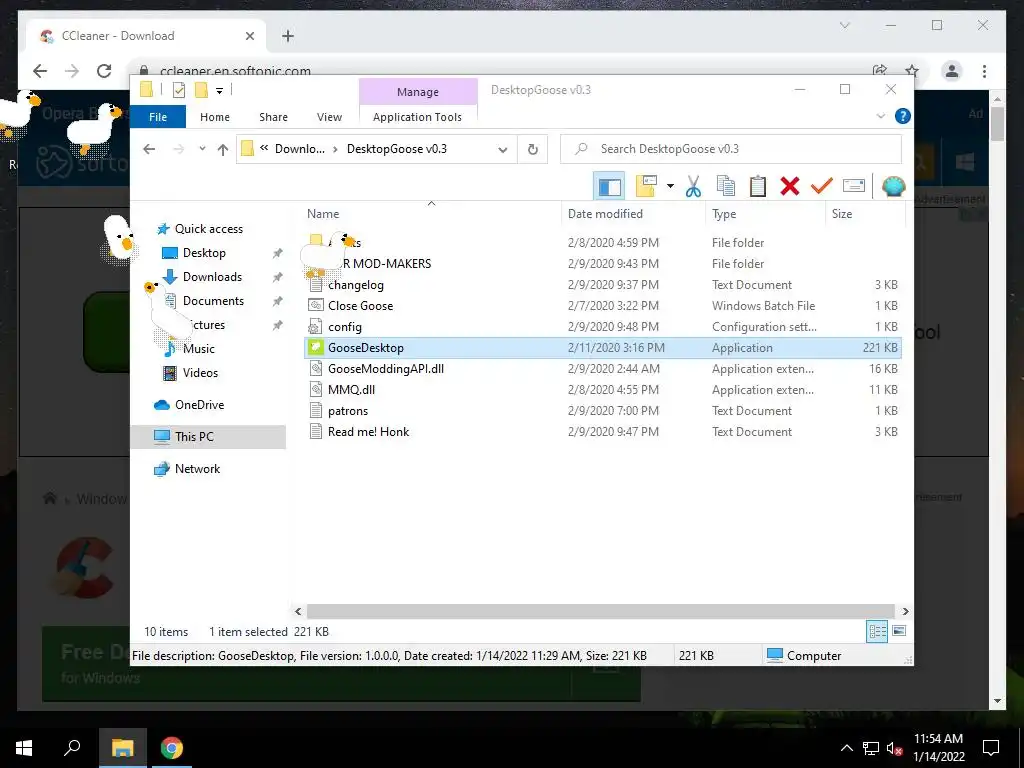Viewport: 1024px width, 768px height.
Task: Open Music in navigation pane
Action: (199, 349)
